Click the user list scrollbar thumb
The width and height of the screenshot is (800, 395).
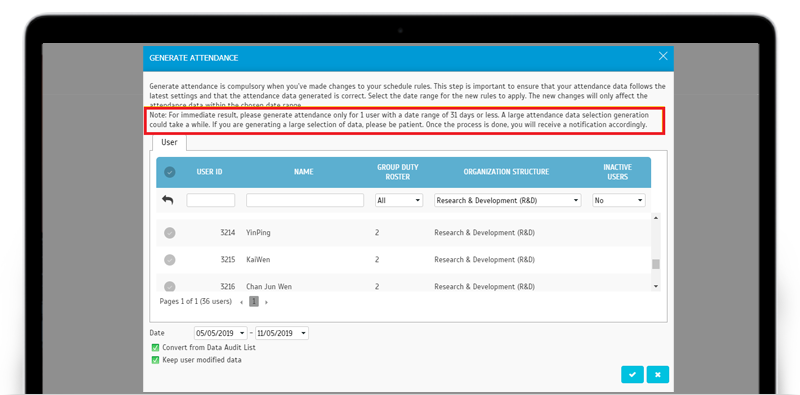point(656,264)
